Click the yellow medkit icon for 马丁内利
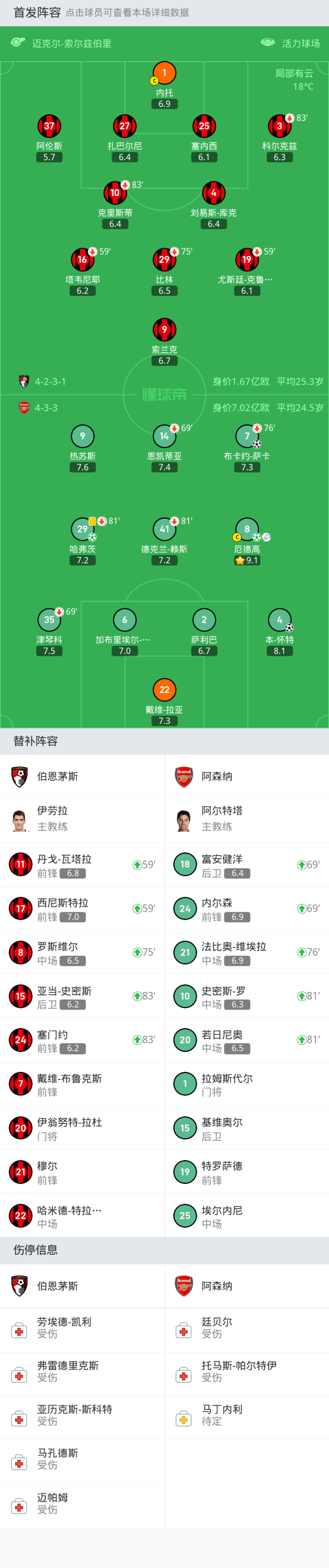This screenshot has width=329, height=1568. coord(183,1419)
